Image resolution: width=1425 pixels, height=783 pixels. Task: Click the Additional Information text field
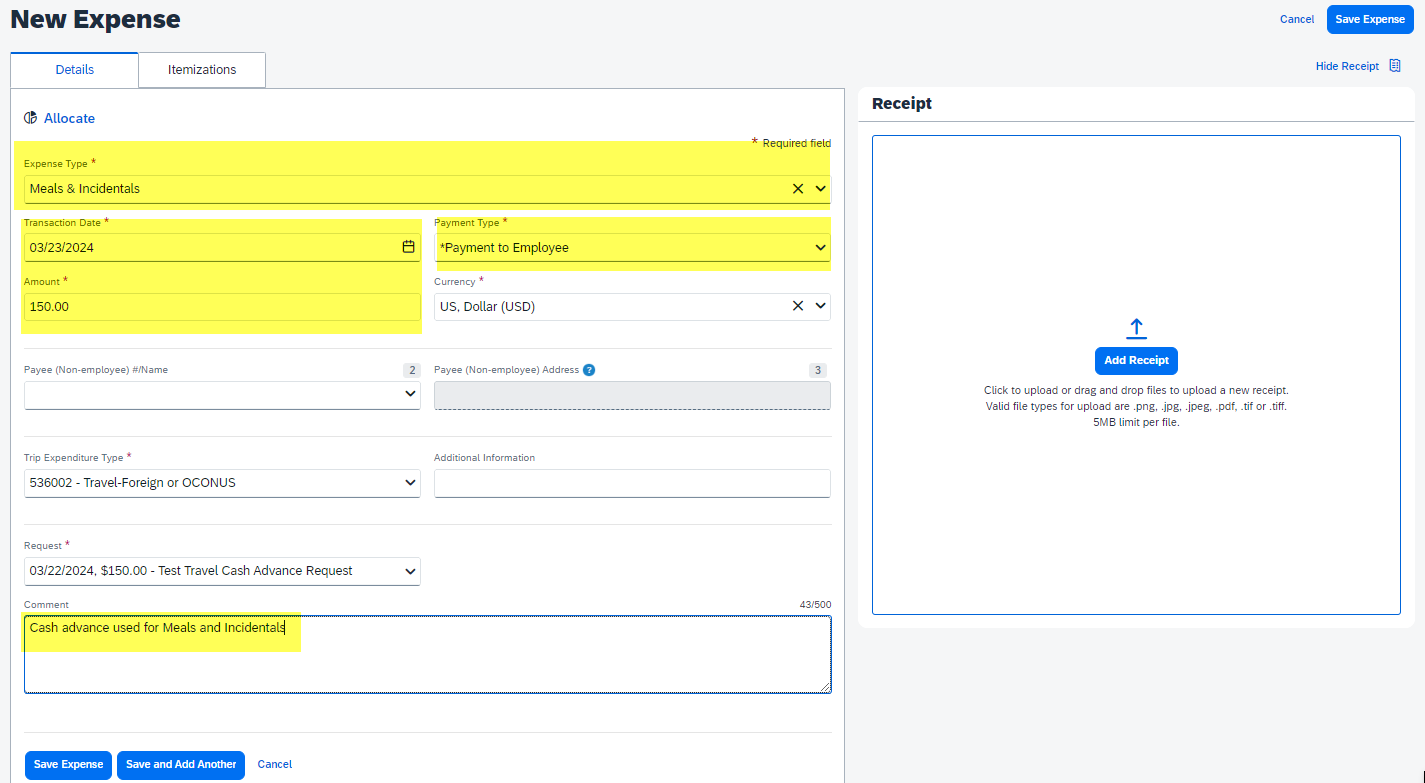coord(632,483)
